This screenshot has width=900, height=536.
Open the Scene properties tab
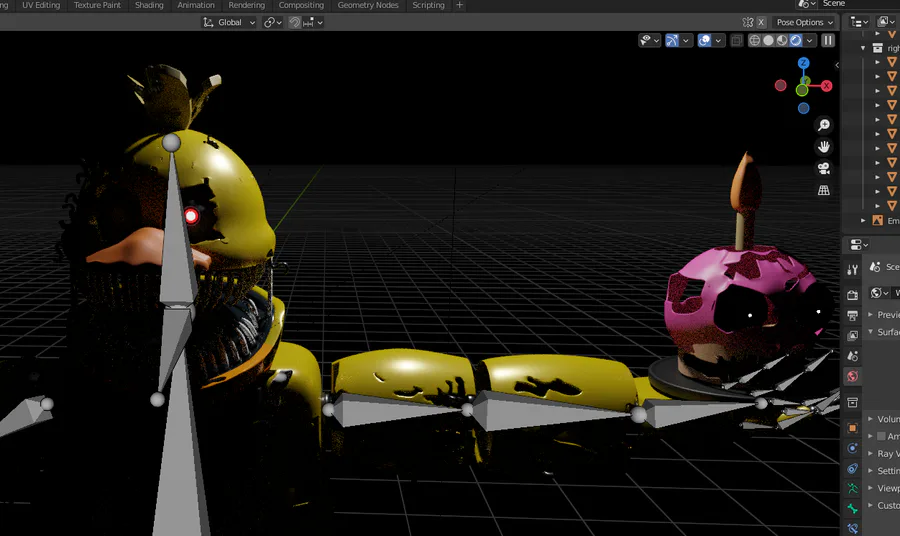click(x=852, y=356)
